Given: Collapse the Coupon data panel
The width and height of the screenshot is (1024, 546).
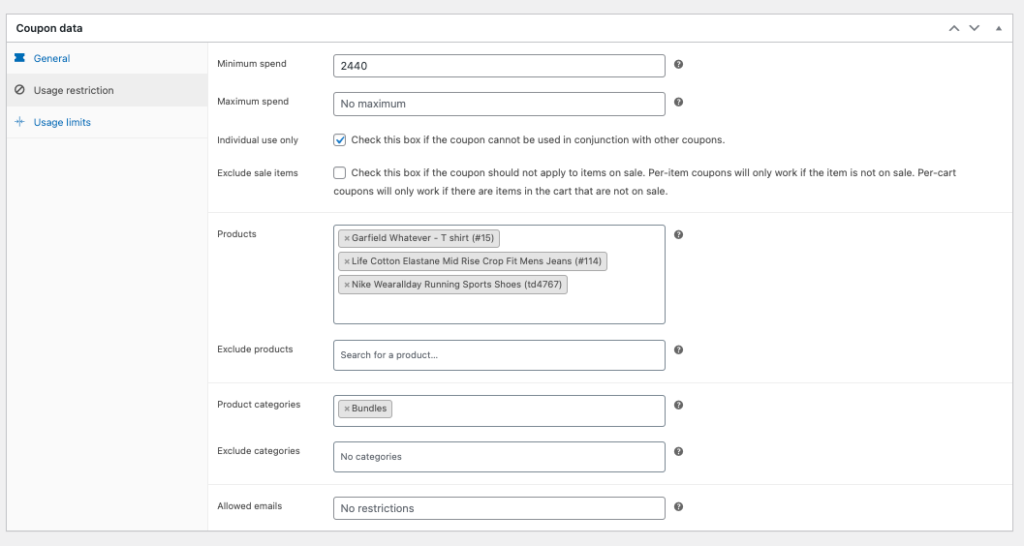Looking at the screenshot, I should click(x=999, y=28).
